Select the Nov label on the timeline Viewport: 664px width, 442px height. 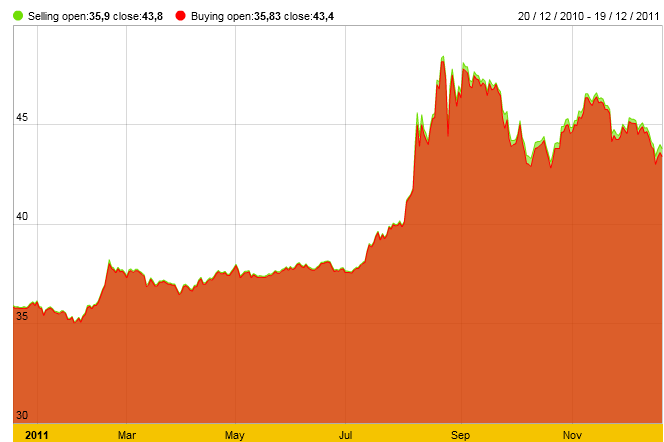click(x=571, y=435)
